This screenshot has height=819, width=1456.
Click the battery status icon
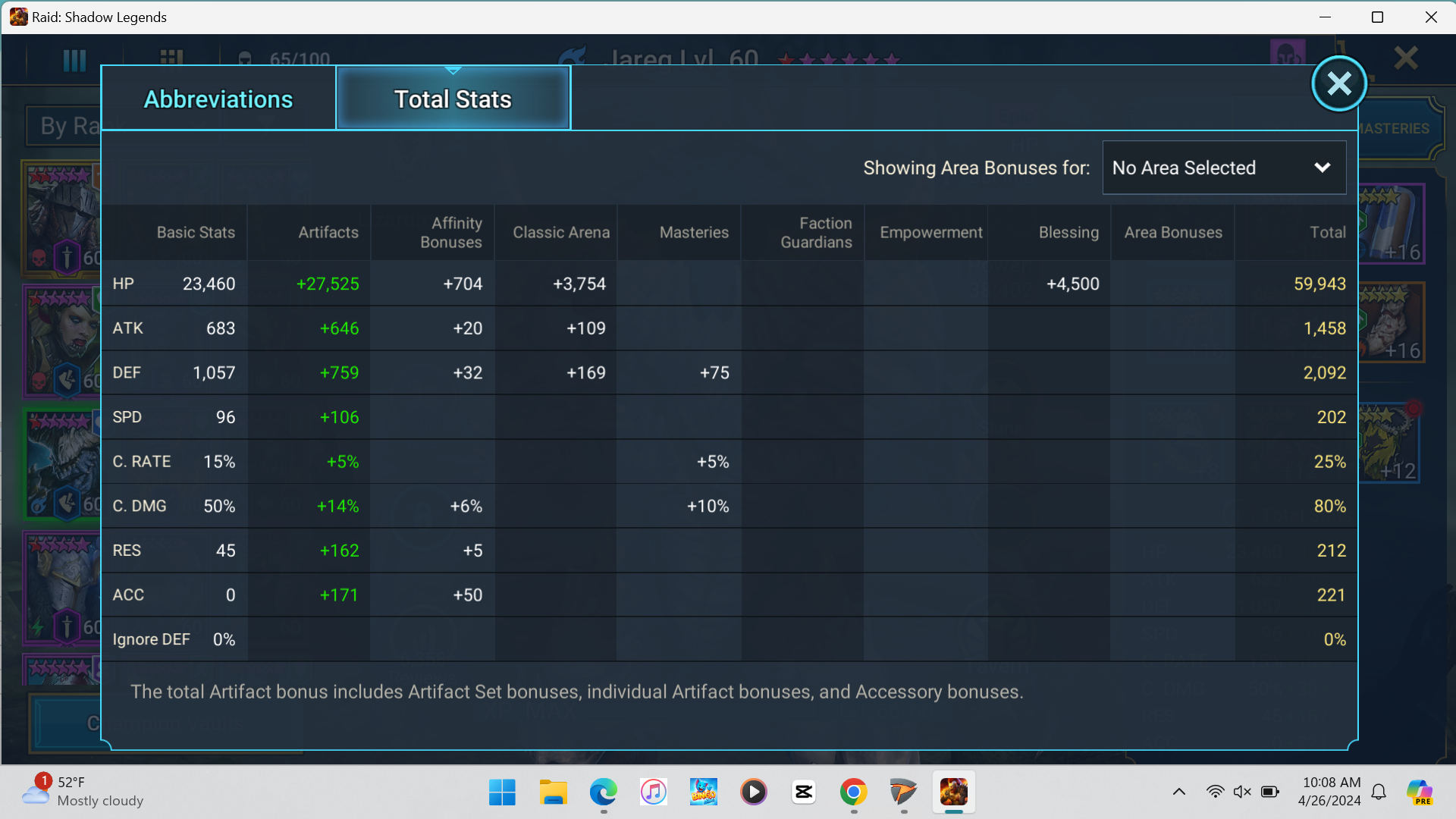[1270, 792]
